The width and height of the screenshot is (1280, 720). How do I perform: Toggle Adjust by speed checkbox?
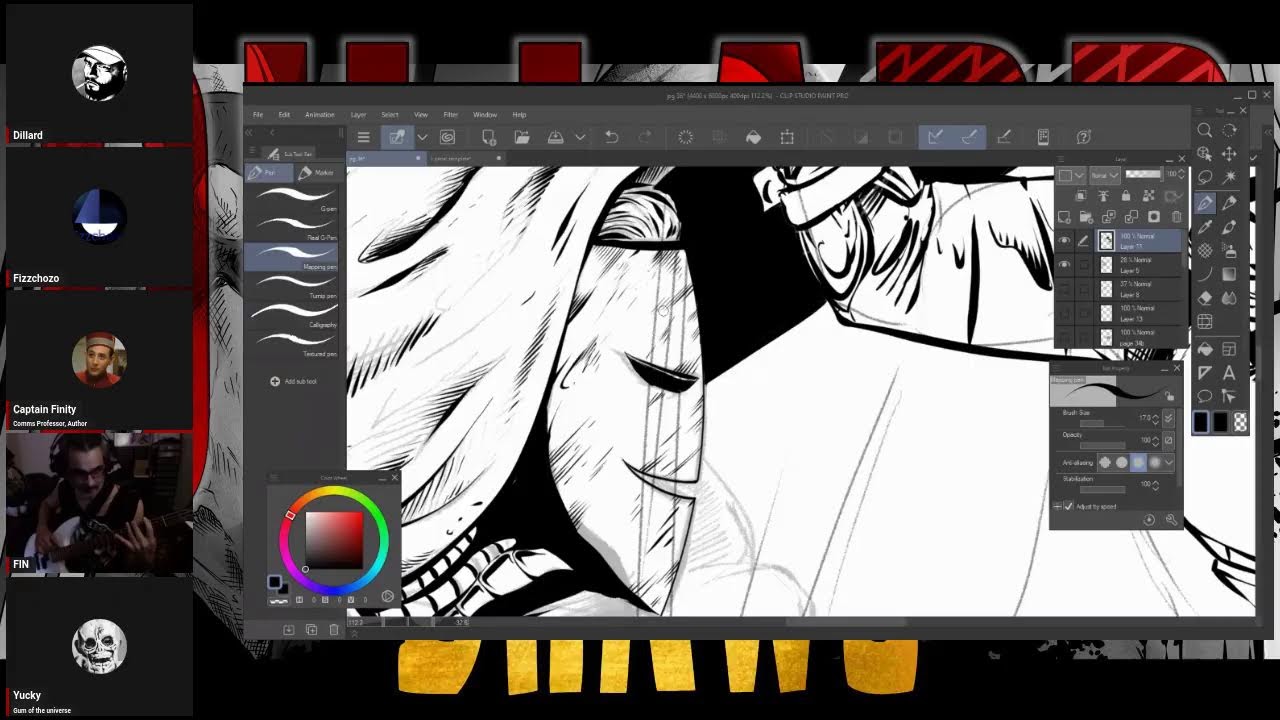click(x=1068, y=507)
